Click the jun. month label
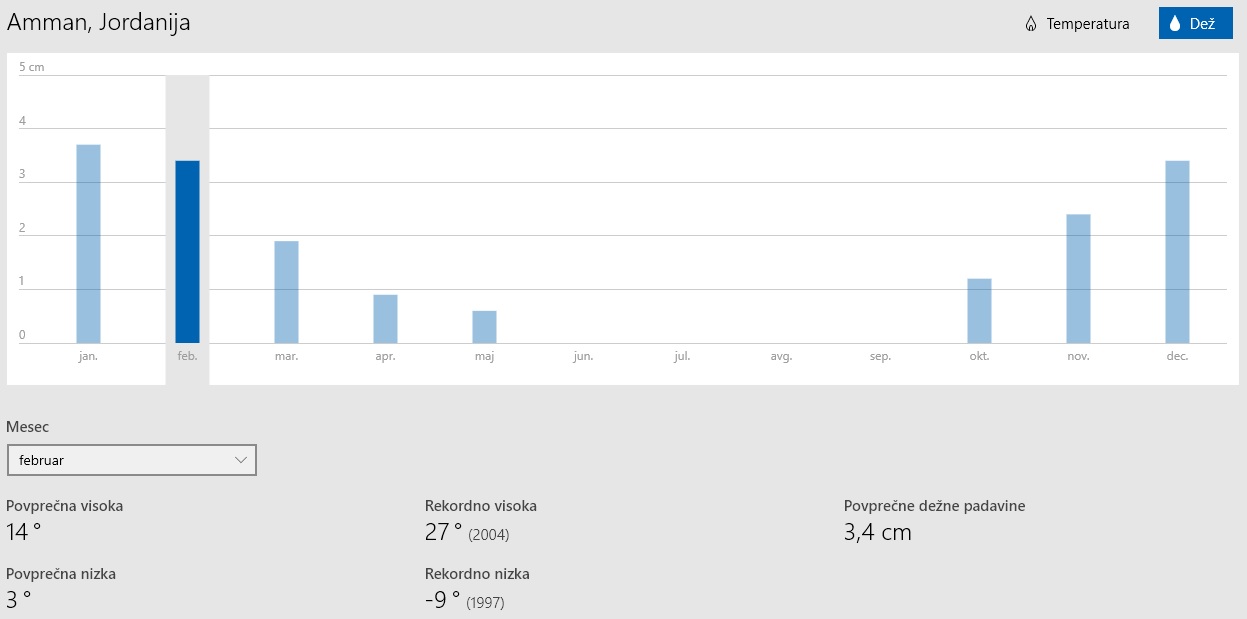The width and height of the screenshot is (1247, 619). [583, 356]
